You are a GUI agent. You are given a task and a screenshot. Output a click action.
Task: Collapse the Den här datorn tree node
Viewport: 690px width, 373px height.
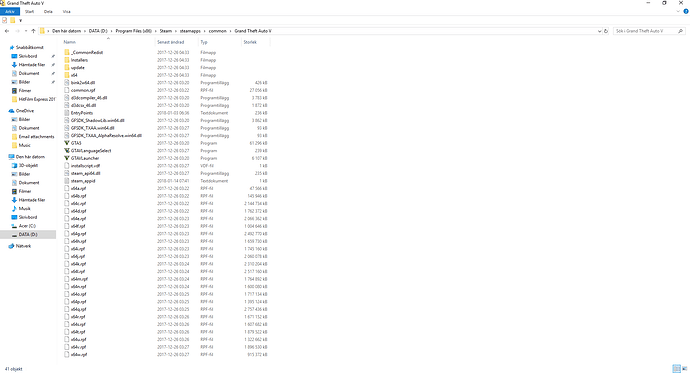coord(5,157)
